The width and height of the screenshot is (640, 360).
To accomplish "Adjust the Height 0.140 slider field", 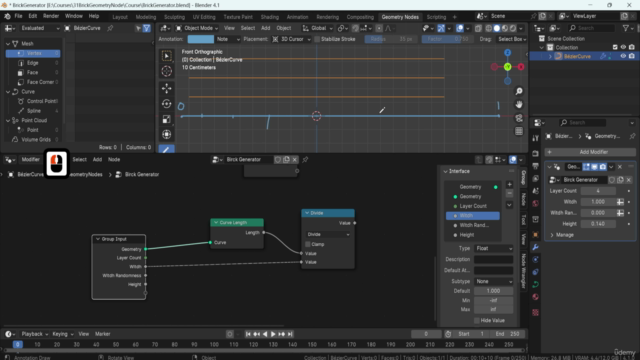I will pos(598,224).
